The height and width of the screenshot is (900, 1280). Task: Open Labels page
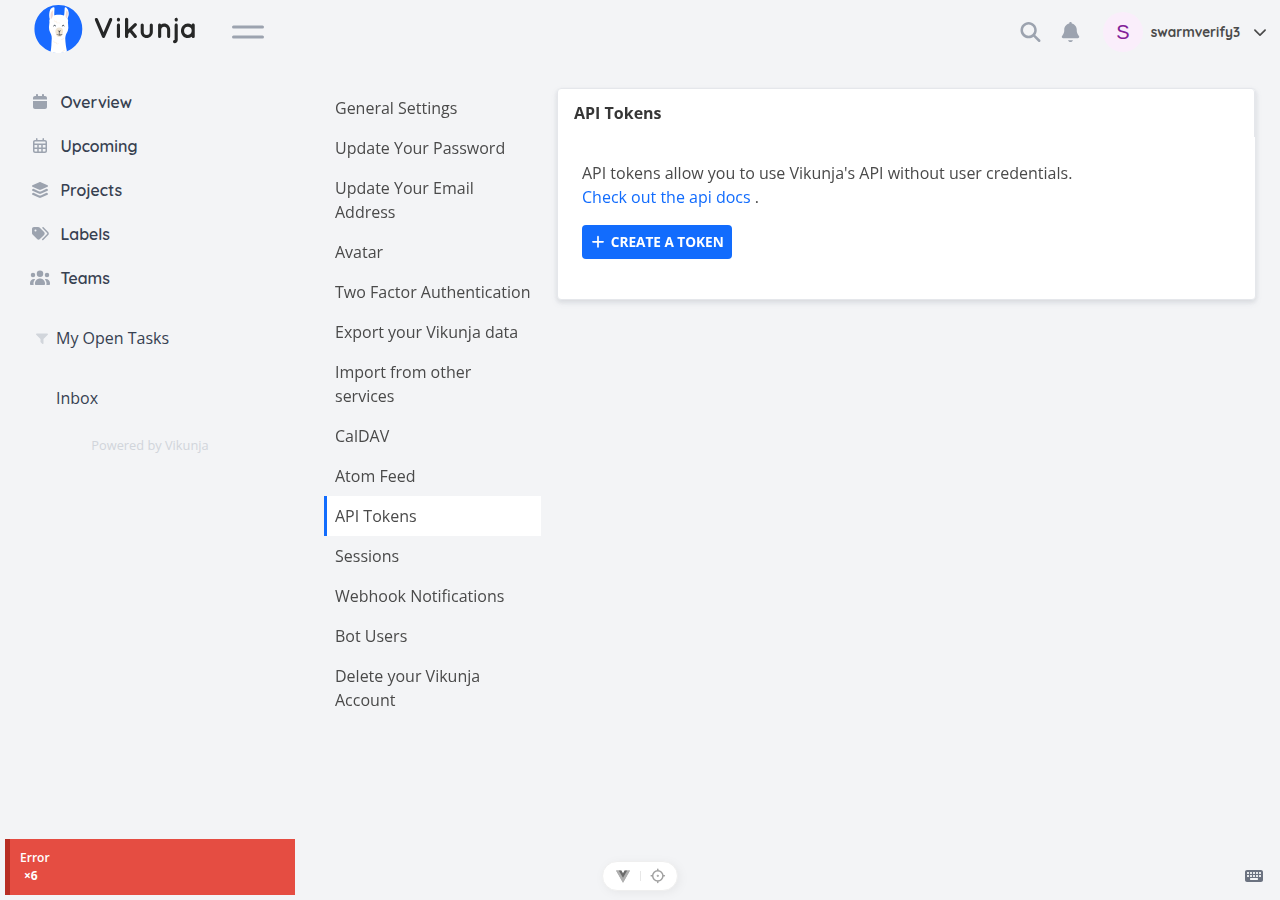85,234
